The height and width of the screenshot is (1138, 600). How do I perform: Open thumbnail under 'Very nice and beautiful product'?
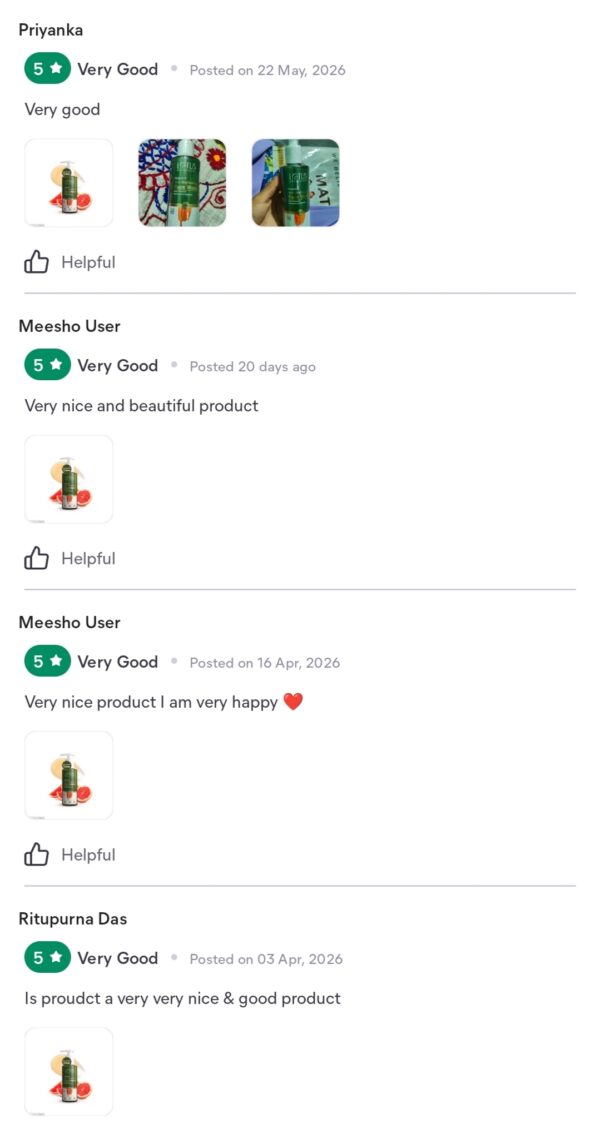point(69,479)
